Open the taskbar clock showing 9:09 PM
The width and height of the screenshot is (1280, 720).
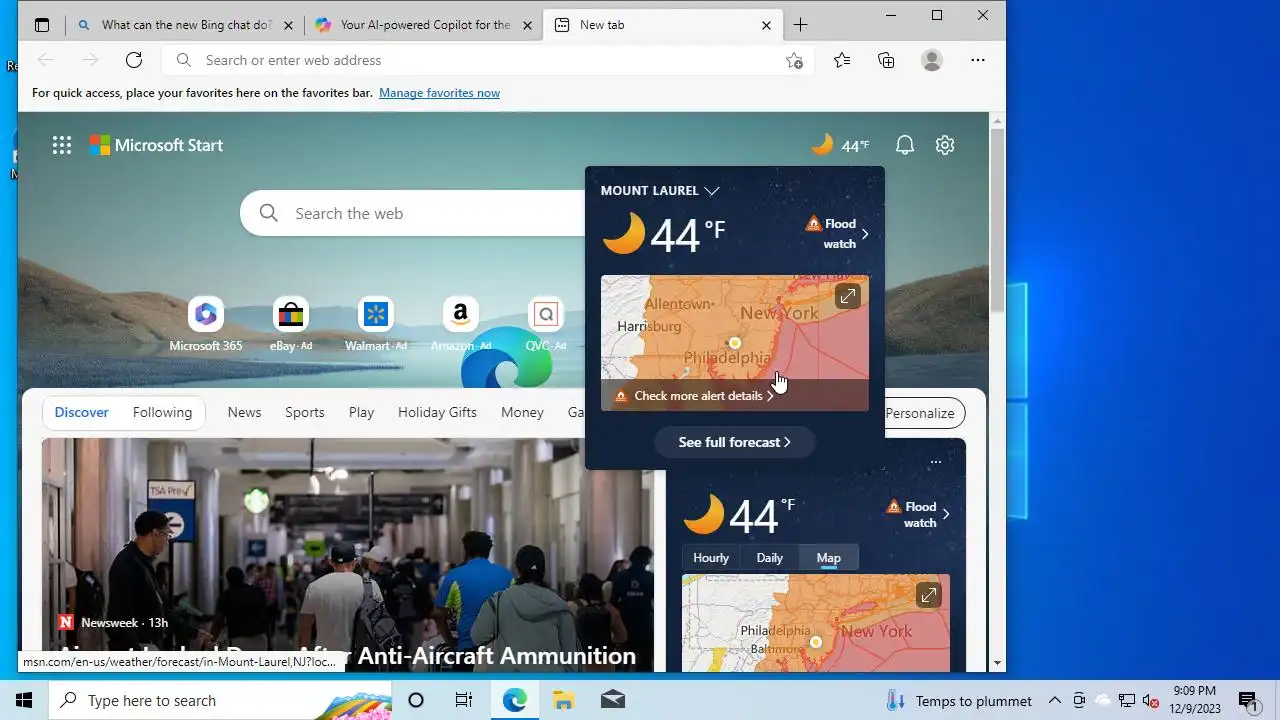pyautogui.click(x=1195, y=700)
